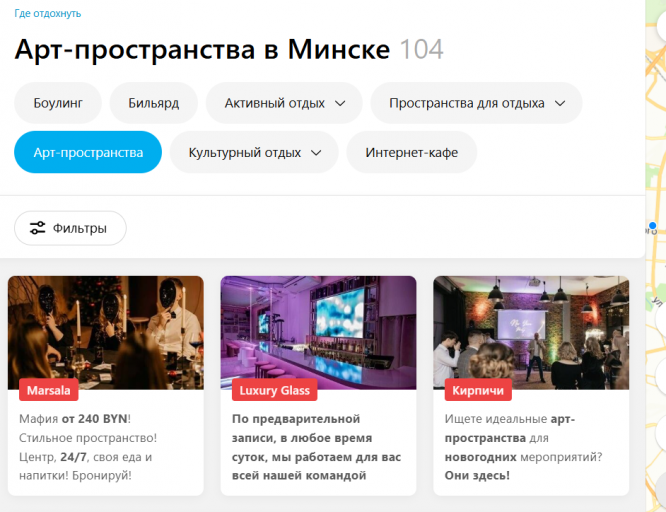Expand the 'Культурный отдых' dropdown
This screenshot has width=666, height=512.
(x=254, y=152)
